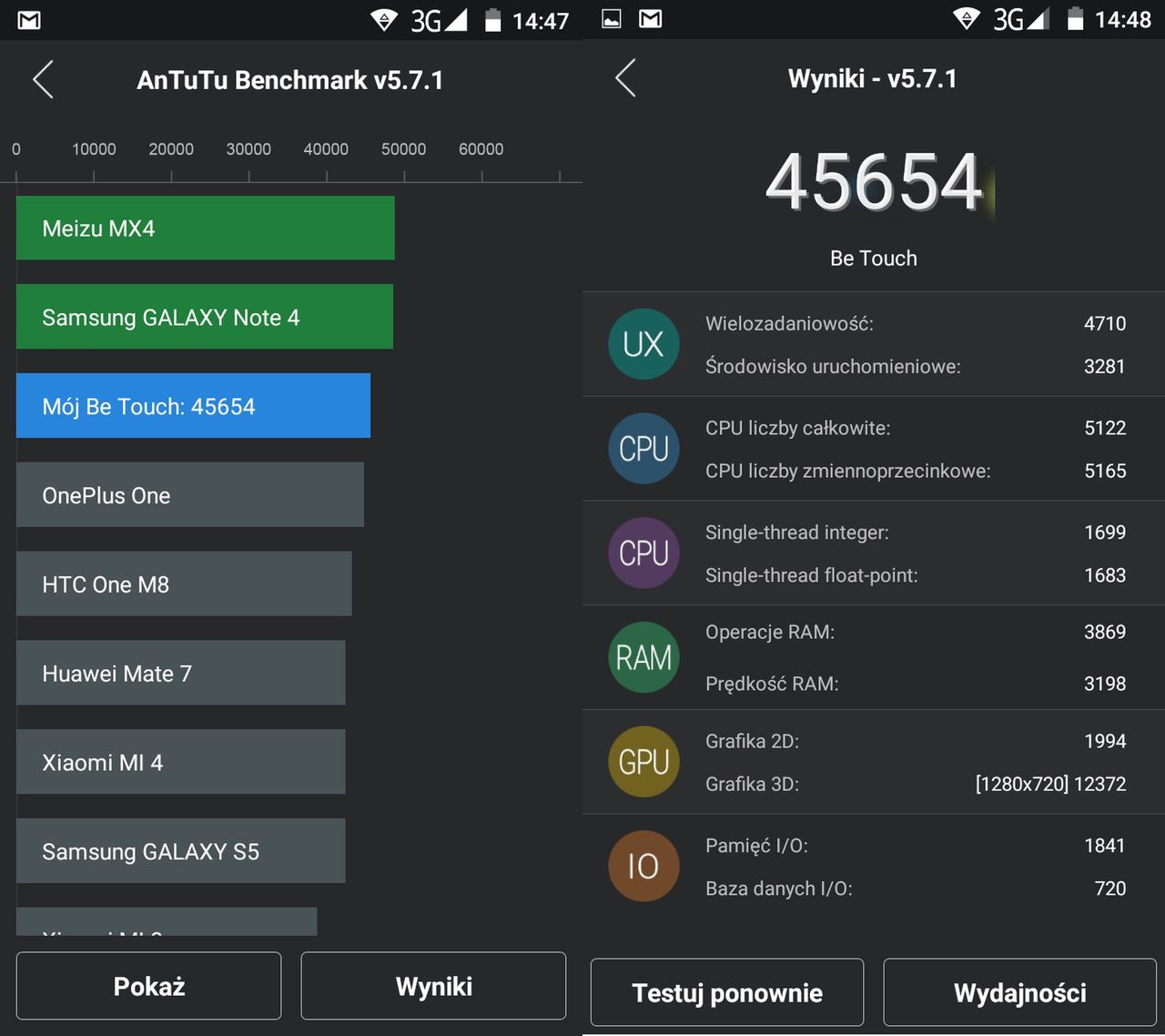The width and height of the screenshot is (1165, 1036).
Task: Tap the 14:48 clock
Action: coord(1123,19)
